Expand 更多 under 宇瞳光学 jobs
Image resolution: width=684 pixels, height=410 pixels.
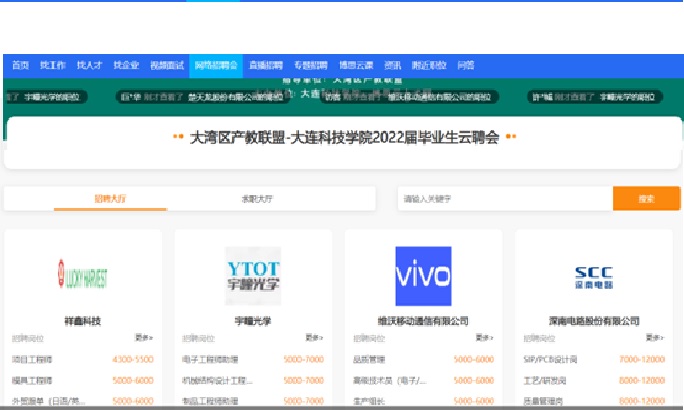314,338
